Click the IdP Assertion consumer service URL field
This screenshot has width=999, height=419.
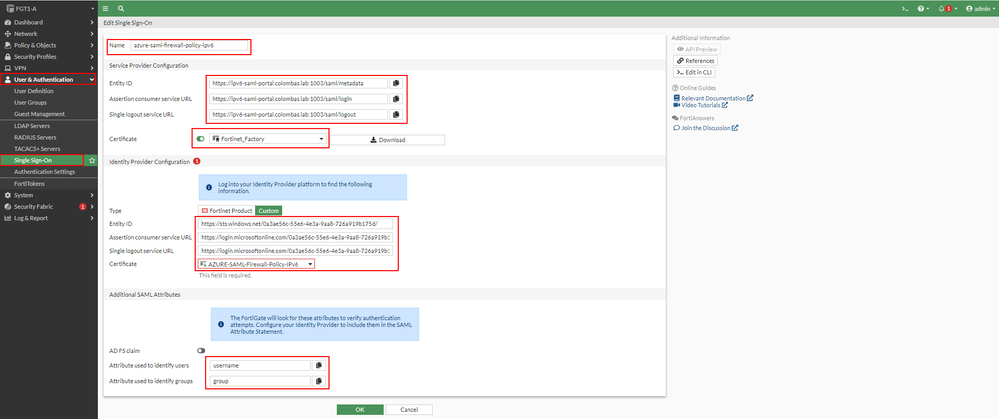click(295, 237)
